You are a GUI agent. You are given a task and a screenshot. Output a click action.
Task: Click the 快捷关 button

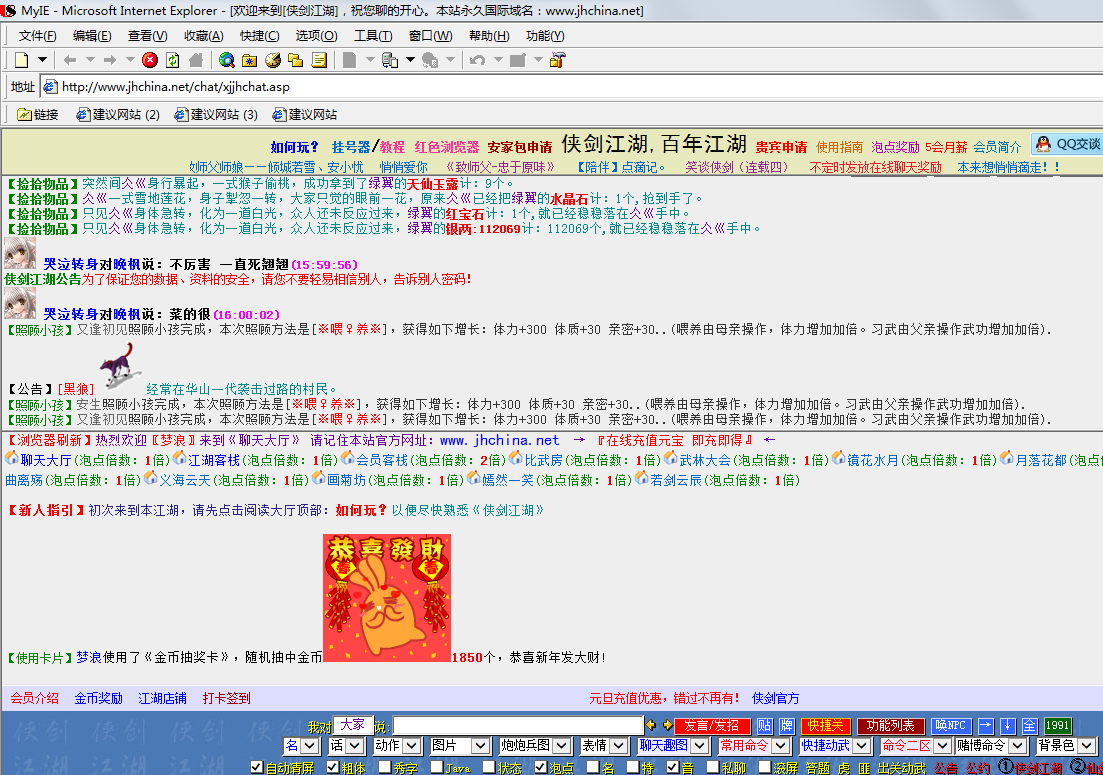tap(825, 726)
